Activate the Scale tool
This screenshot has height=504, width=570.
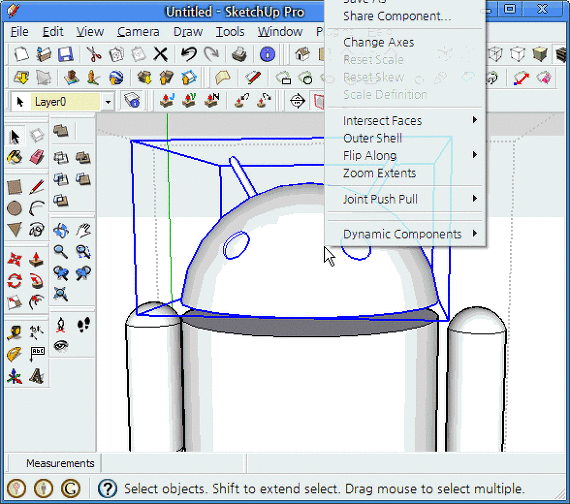15,302
